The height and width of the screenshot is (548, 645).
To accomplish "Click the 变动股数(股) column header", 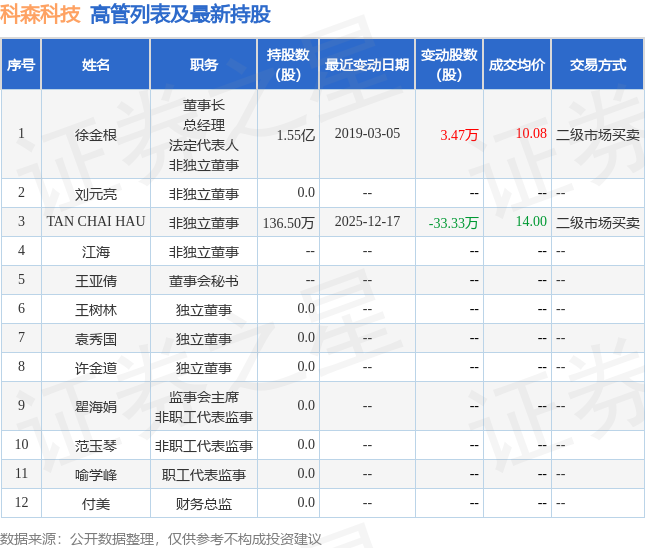I will click(449, 65).
